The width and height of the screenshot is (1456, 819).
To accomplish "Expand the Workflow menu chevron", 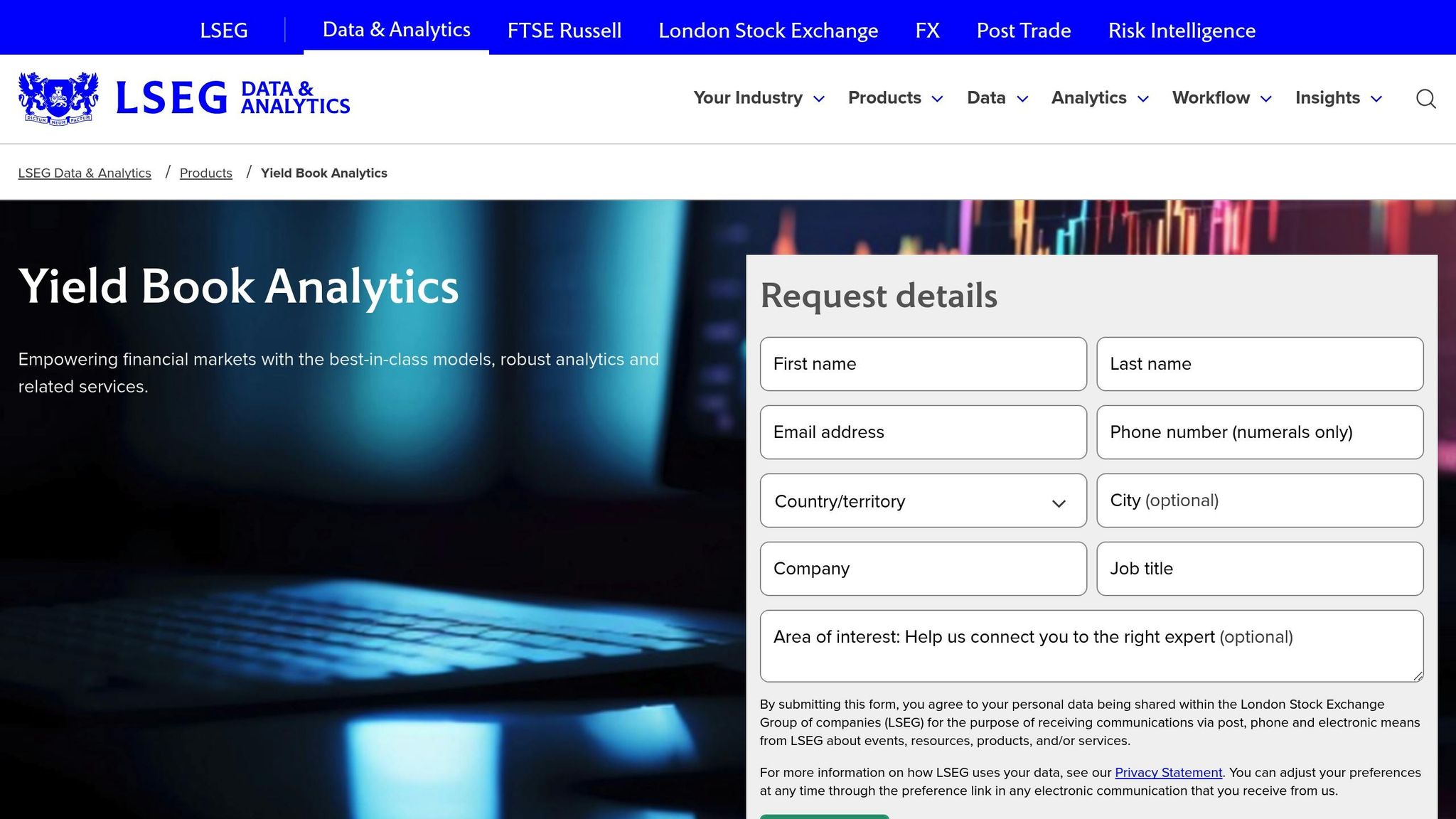I will (x=1266, y=99).
